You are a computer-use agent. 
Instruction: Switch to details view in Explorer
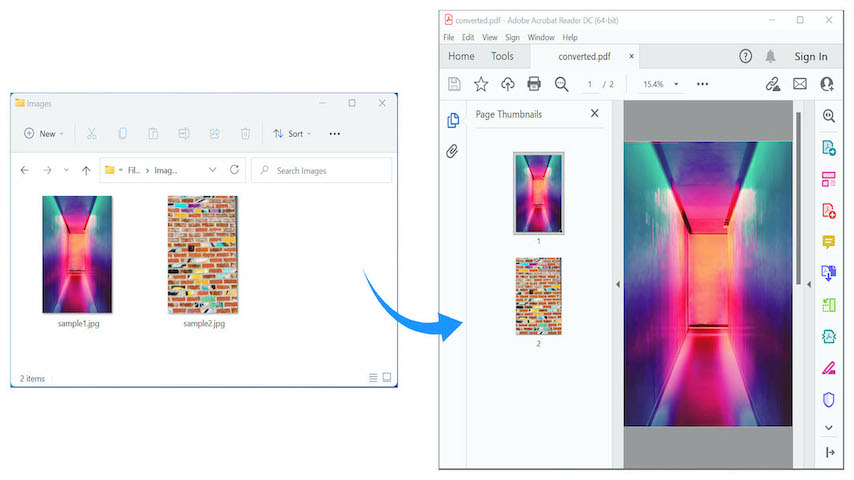(373, 378)
